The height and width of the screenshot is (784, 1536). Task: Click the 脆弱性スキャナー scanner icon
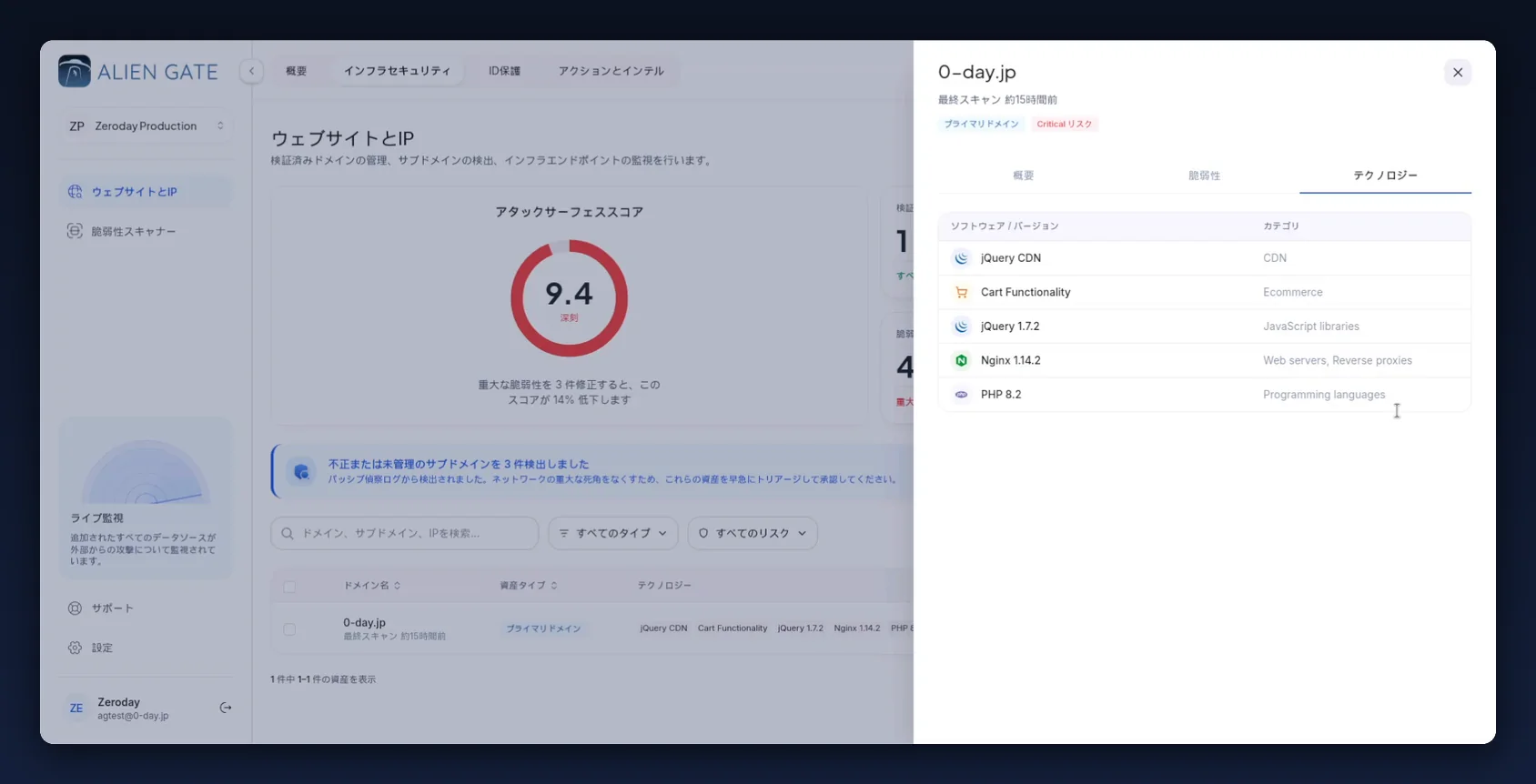75,231
